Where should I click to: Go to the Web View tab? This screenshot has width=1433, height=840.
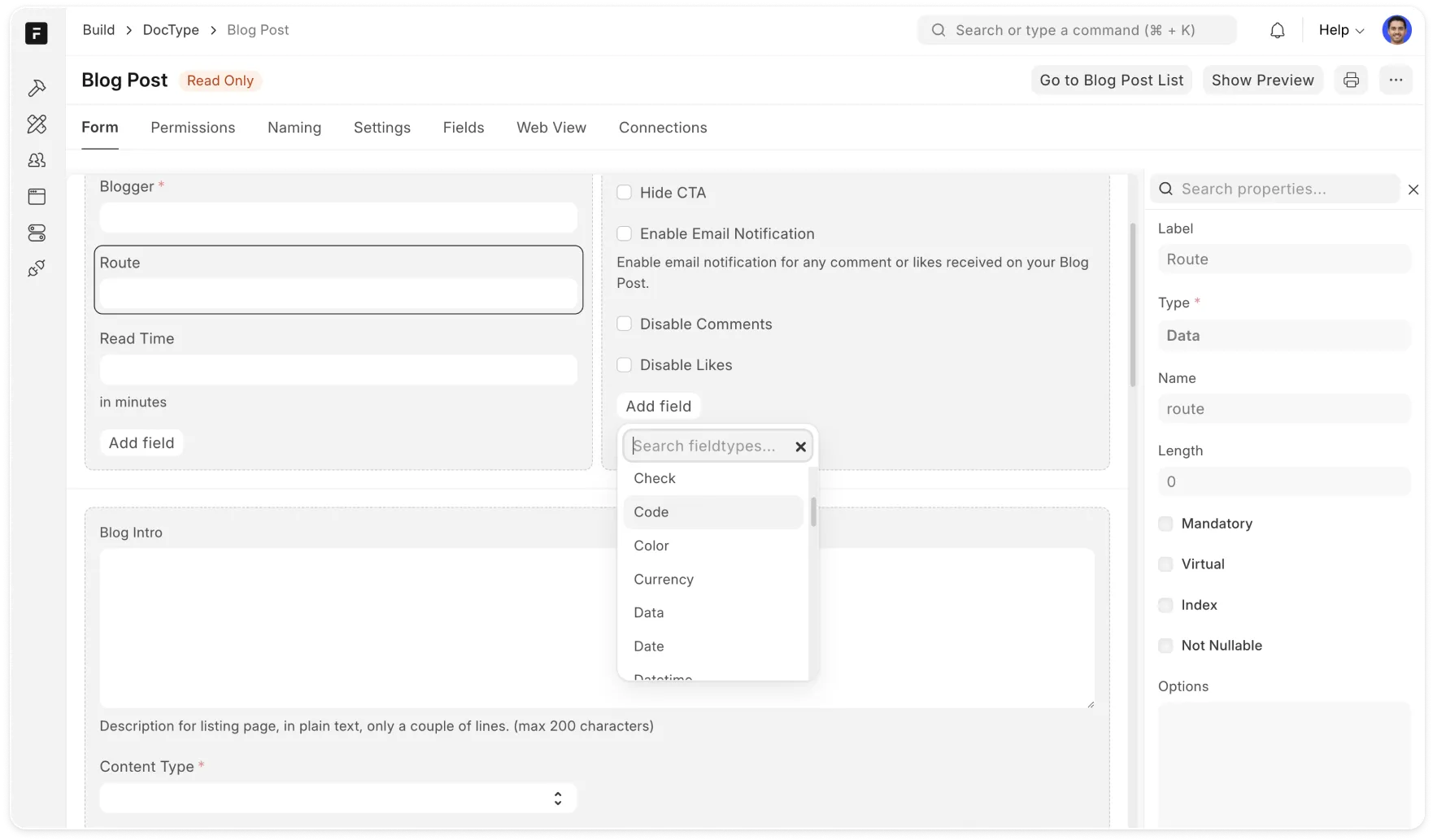click(551, 128)
